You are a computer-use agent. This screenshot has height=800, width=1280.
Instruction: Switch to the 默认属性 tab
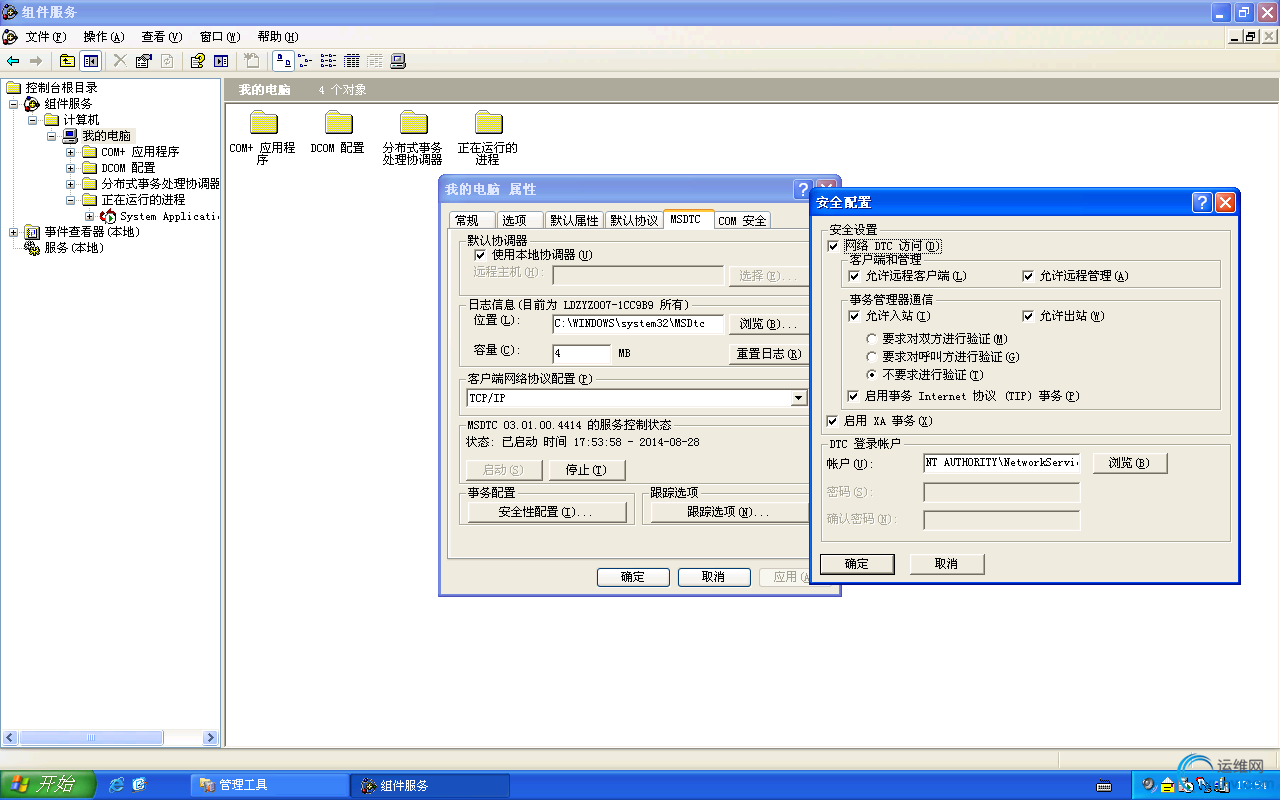click(x=574, y=221)
